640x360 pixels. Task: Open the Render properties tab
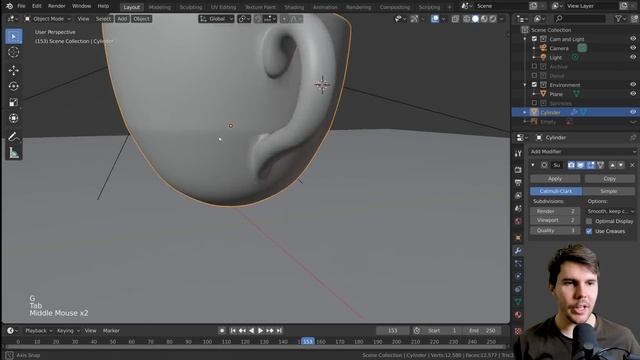point(518,169)
